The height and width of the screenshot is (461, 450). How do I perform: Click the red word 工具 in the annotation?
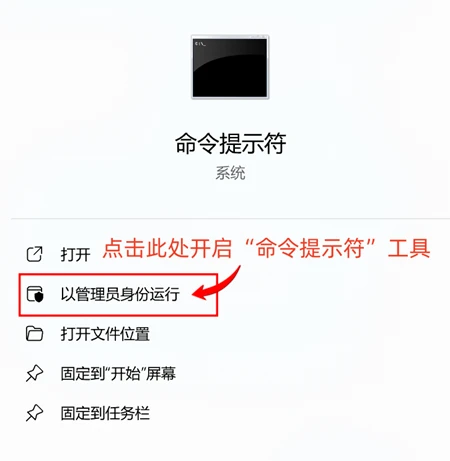(409, 248)
